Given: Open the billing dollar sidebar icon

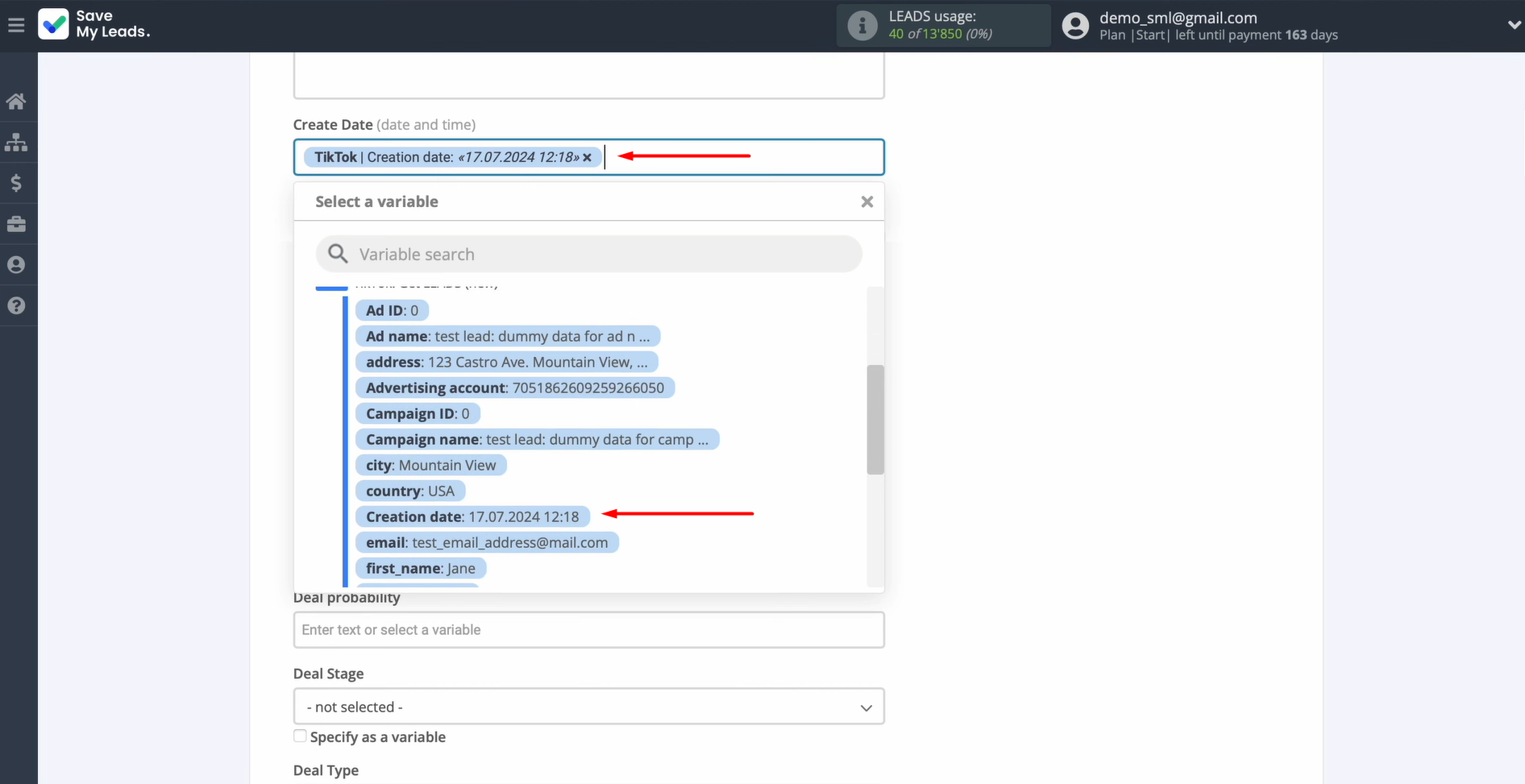Looking at the screenshot, I should click(x=16, y=183).
